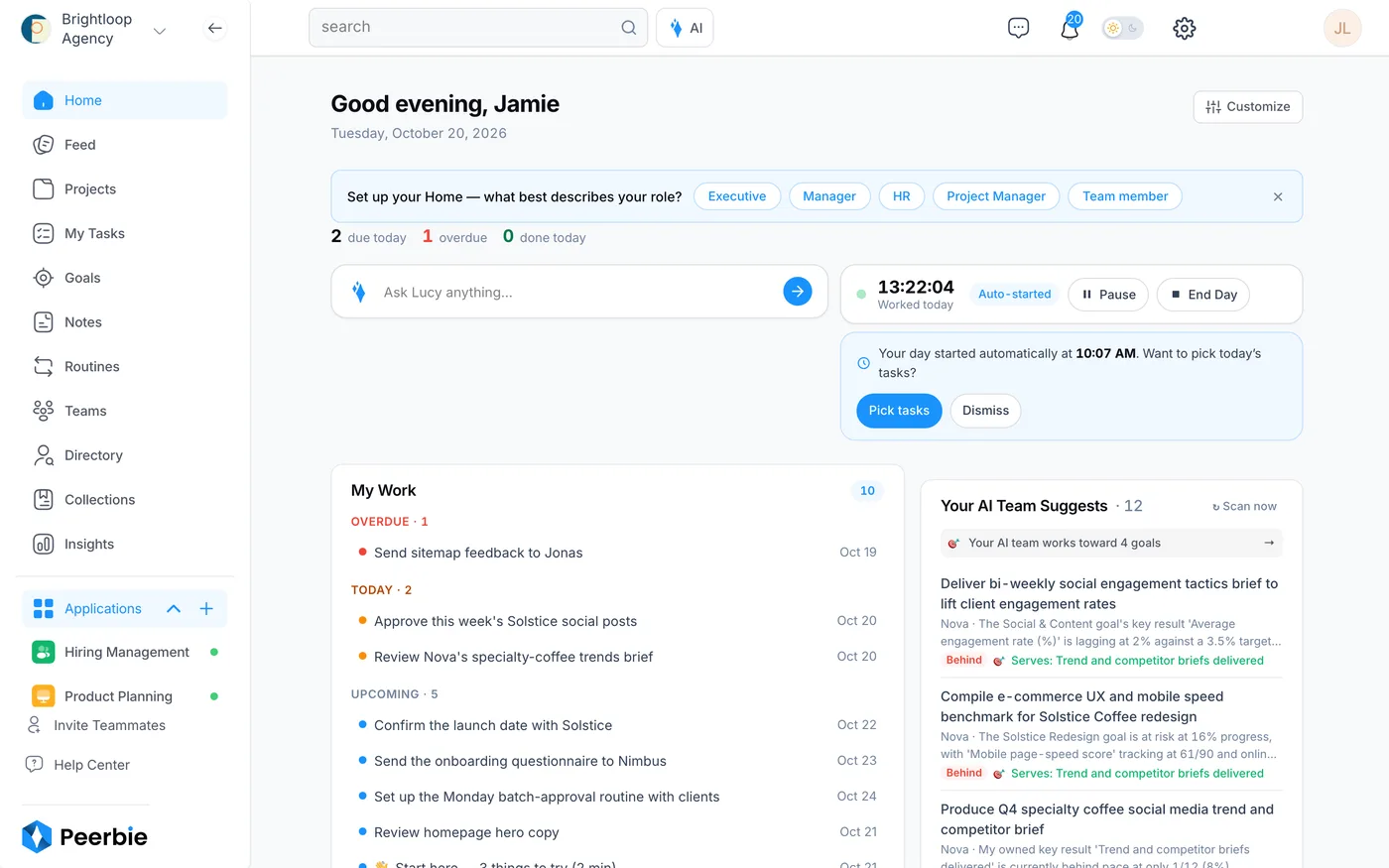The image size is (1389, 868).
Task: Open the Hiring Management app icon
Action: click(43, 652)
